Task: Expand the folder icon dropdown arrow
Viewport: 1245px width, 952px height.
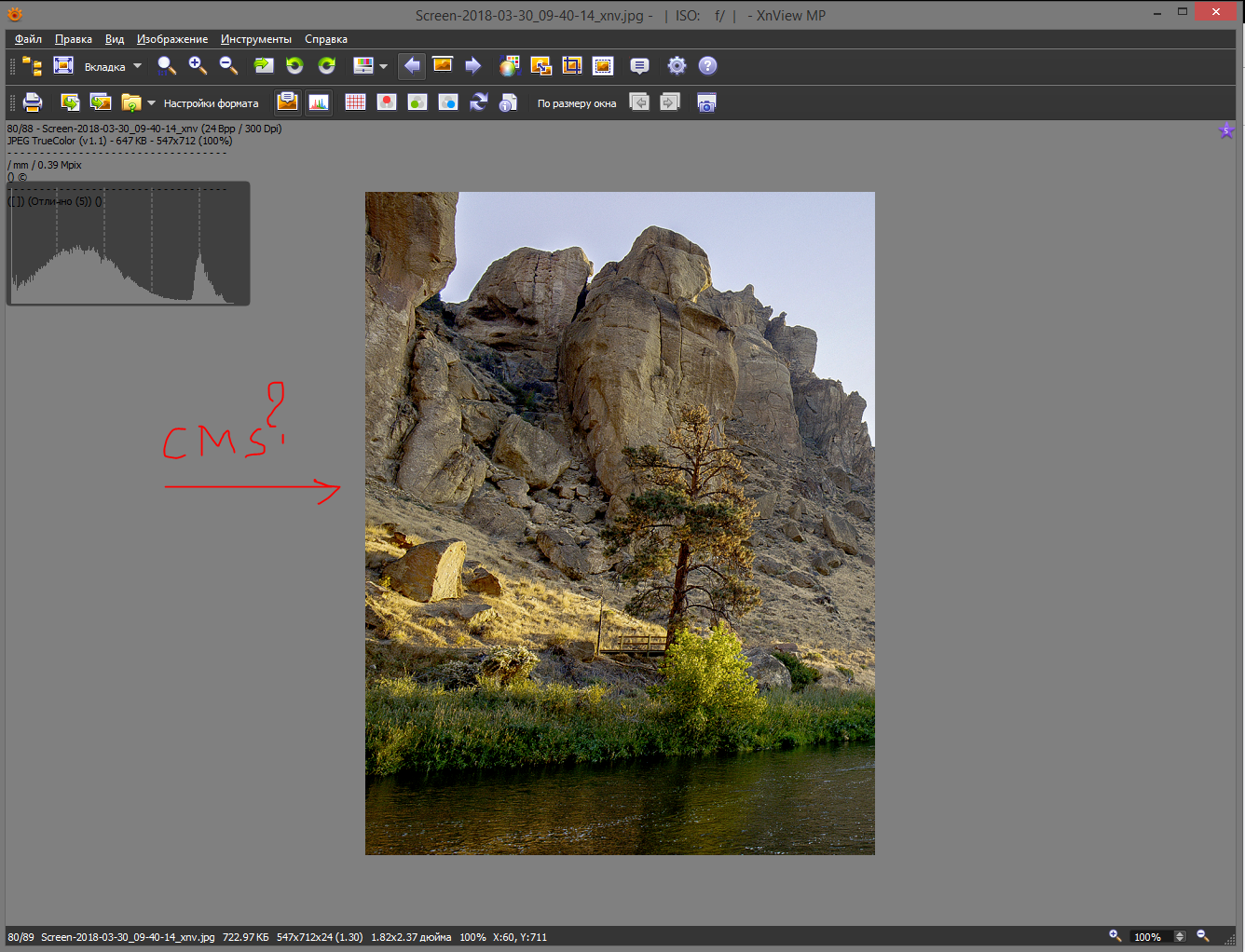Action: point(151,103)
